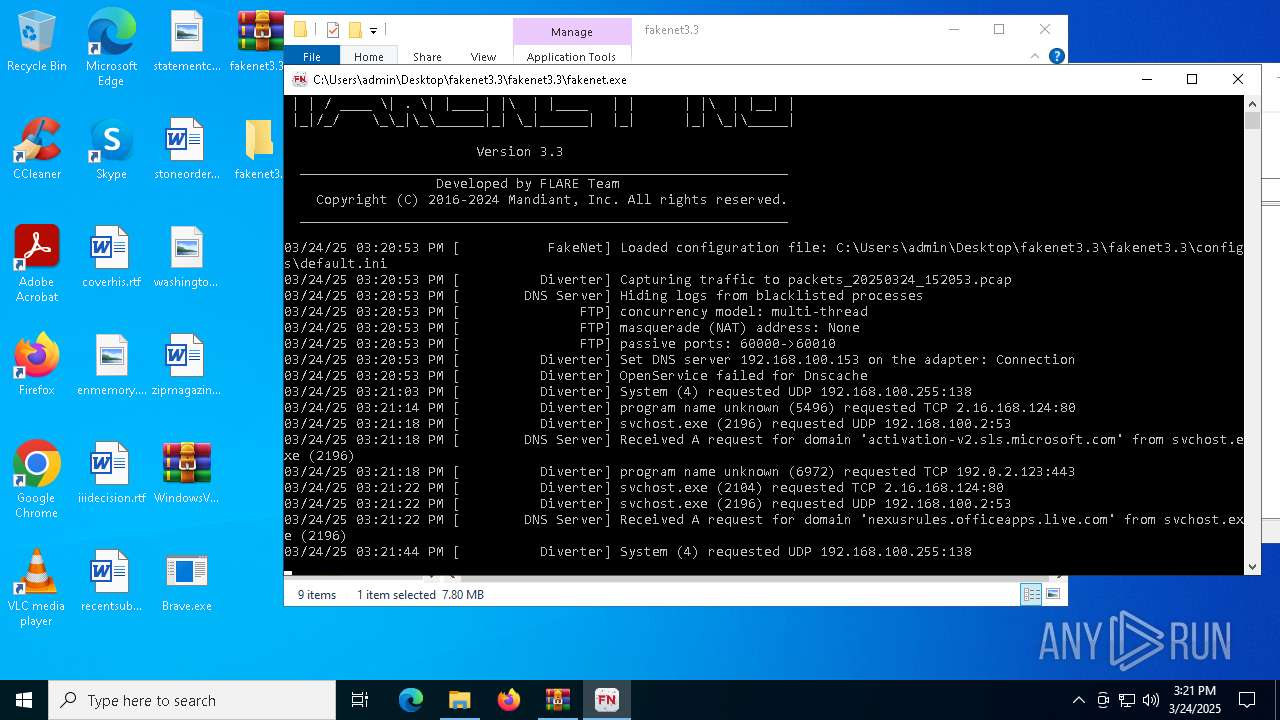Open the File tab in Explorer
This screenshot has width=1280, height=720.
312,57
